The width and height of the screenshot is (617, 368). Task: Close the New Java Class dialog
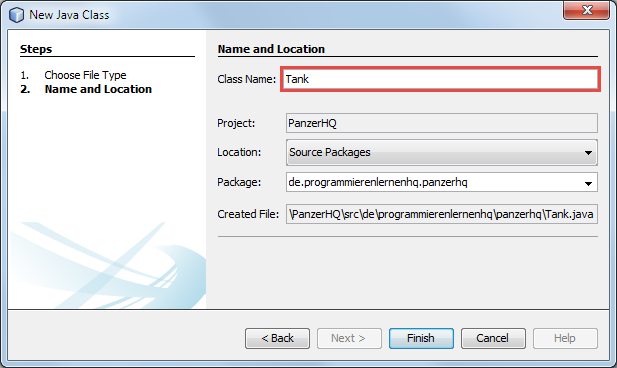tap(586, 10)
